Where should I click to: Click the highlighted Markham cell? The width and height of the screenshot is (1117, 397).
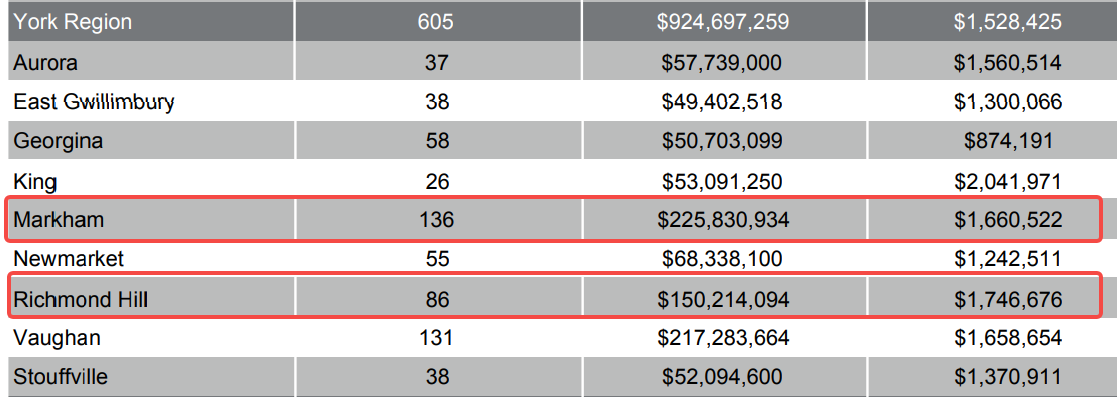click(x=150, y=220)
